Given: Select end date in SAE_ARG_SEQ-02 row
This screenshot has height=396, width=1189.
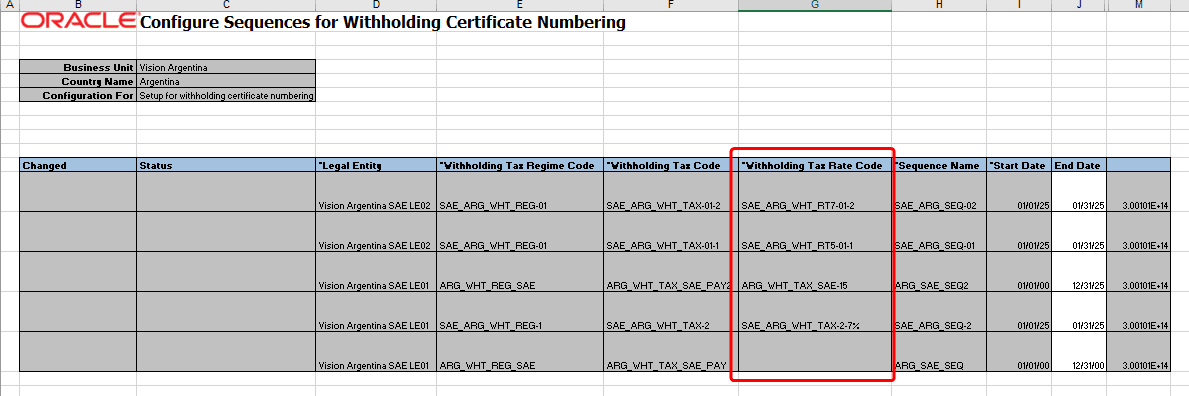Looking at the screenshot, I should 1079,192.
